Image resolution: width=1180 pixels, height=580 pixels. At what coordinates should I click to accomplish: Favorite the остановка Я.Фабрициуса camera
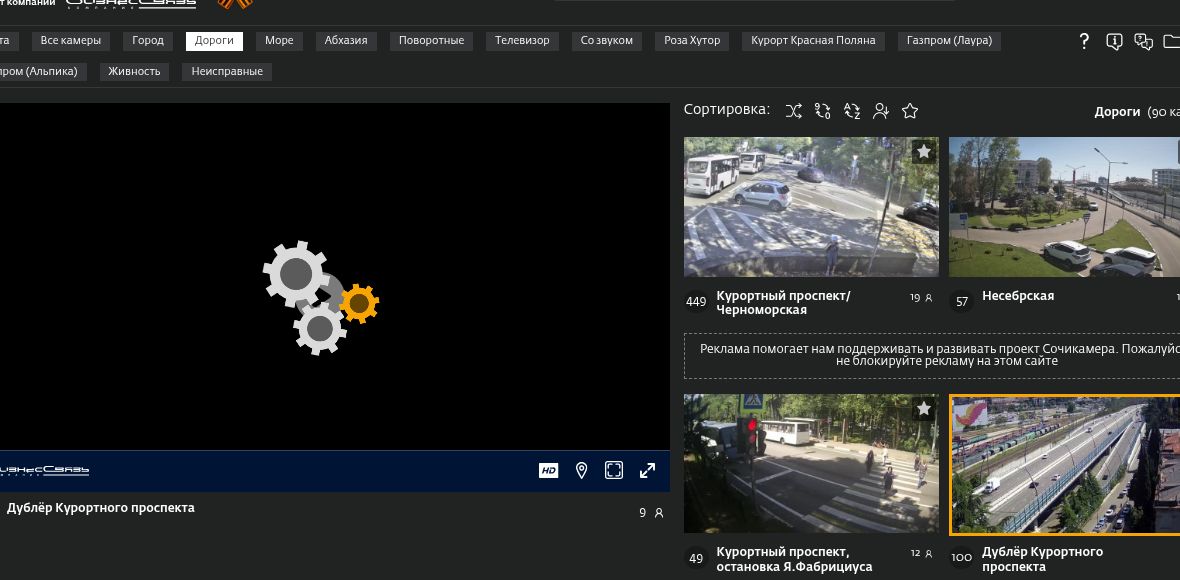[924, 409]
